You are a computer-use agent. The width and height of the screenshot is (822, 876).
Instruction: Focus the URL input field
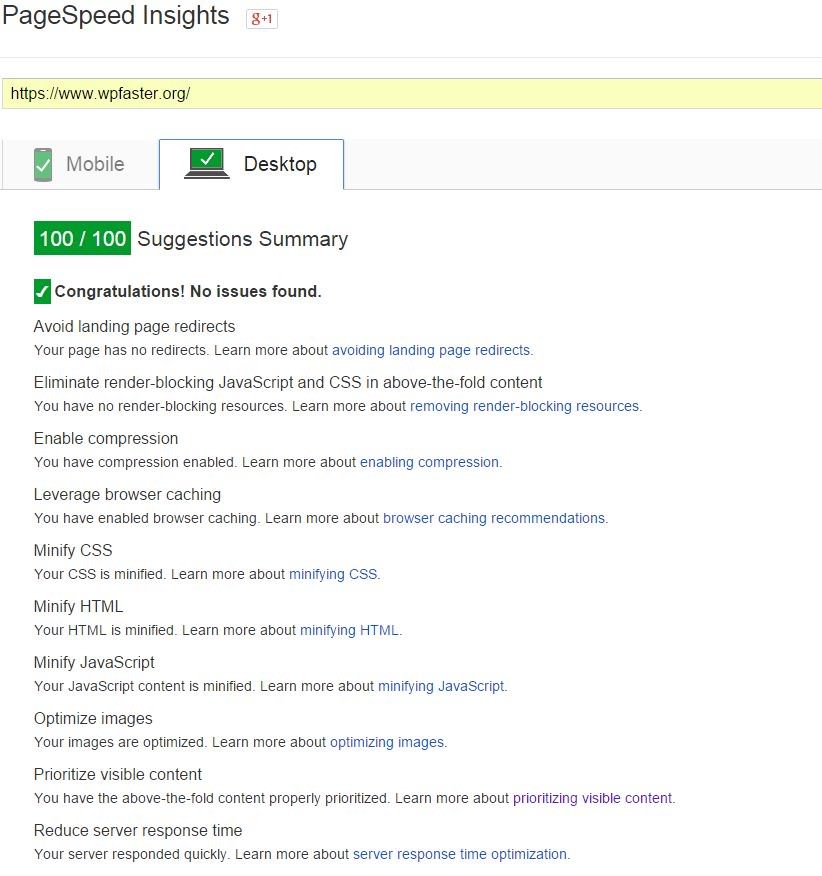click(x=412, y=93)
